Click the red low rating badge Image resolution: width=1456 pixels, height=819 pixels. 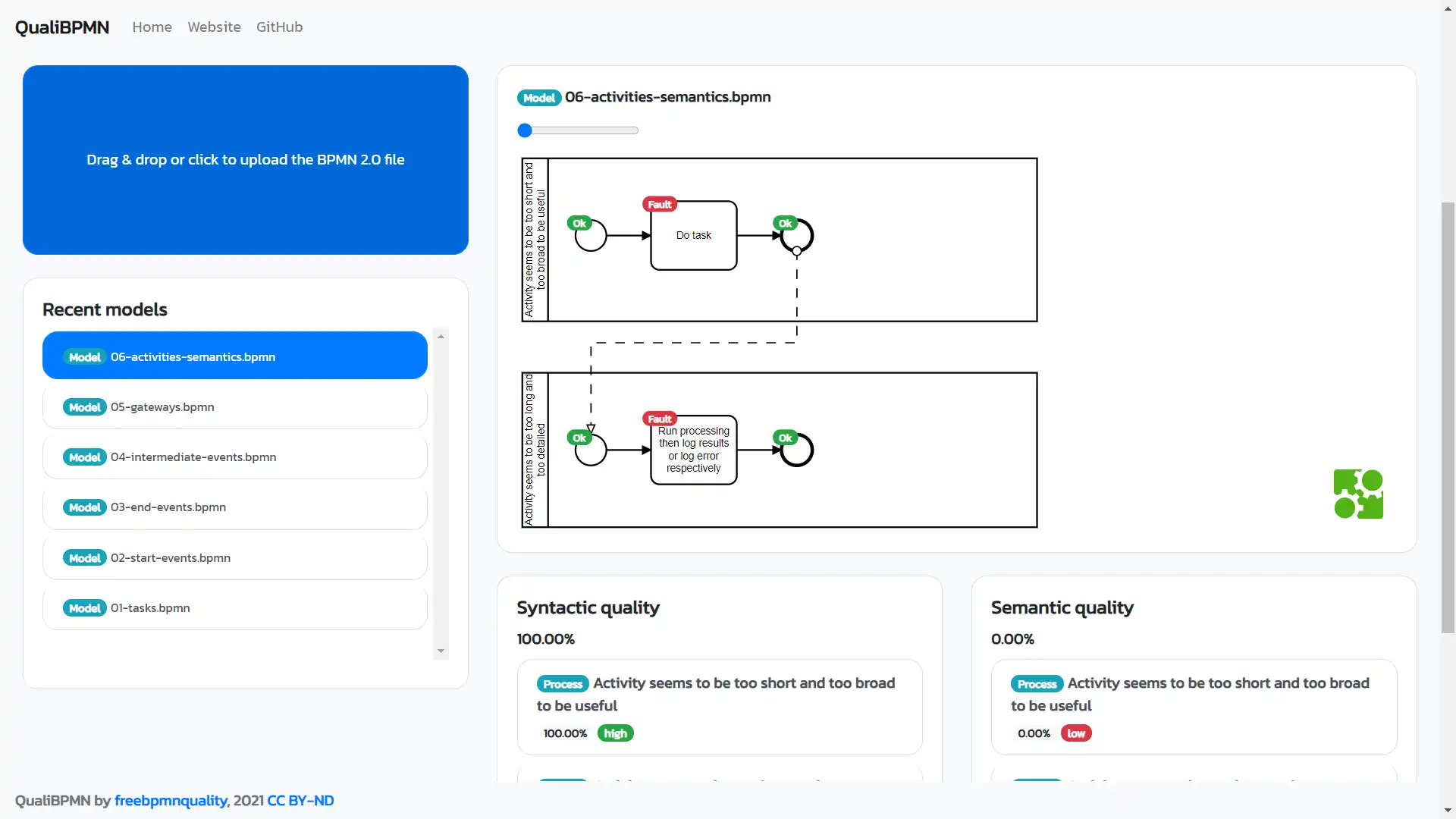(x=1075, y=733)
